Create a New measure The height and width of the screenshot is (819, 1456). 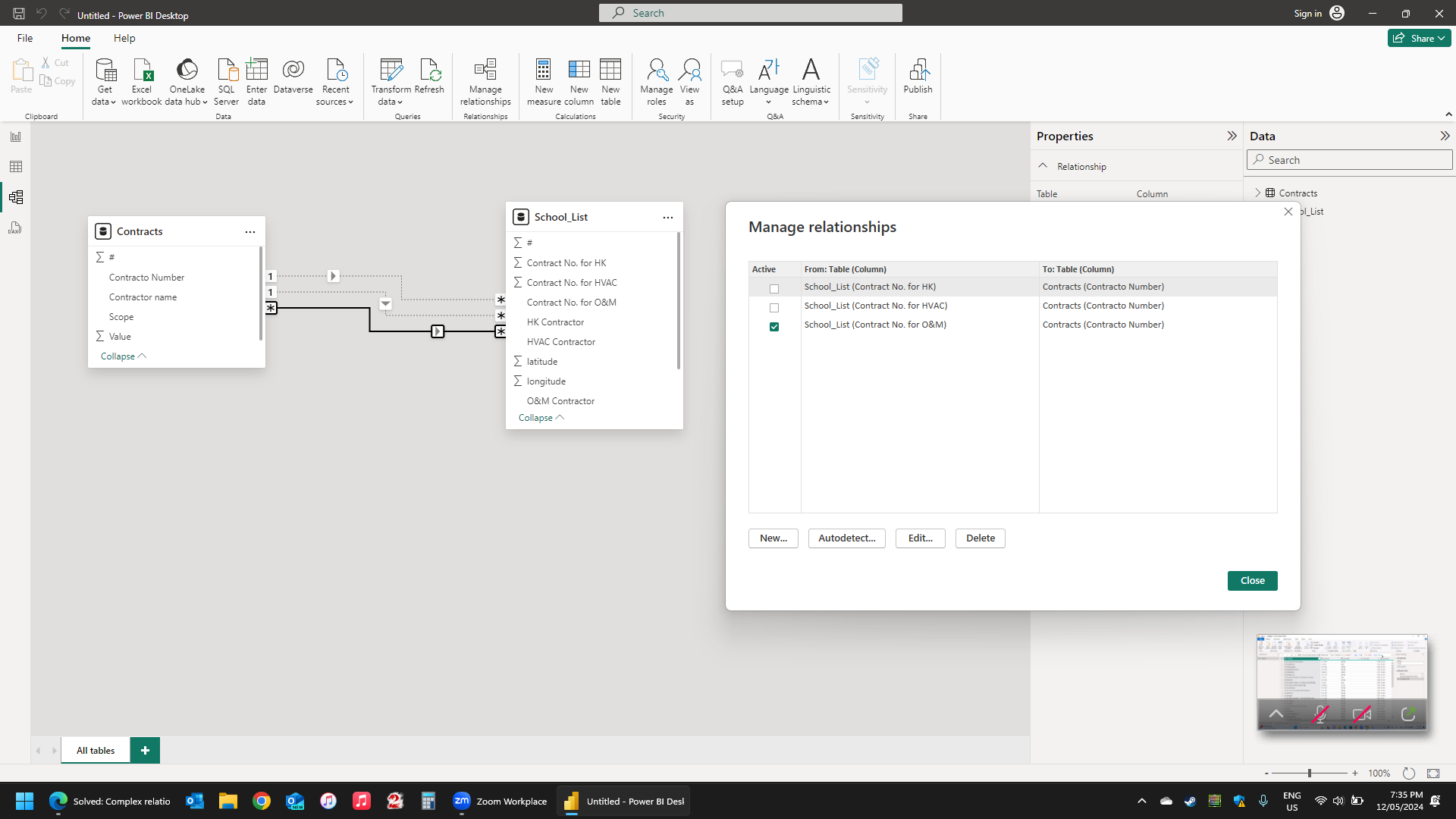pos(544,82)
